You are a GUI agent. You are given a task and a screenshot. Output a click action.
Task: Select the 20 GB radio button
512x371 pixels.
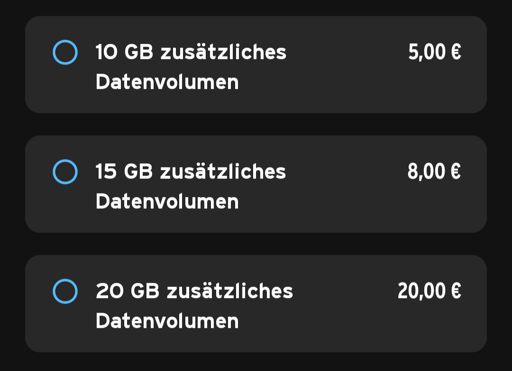pos(65,291)
